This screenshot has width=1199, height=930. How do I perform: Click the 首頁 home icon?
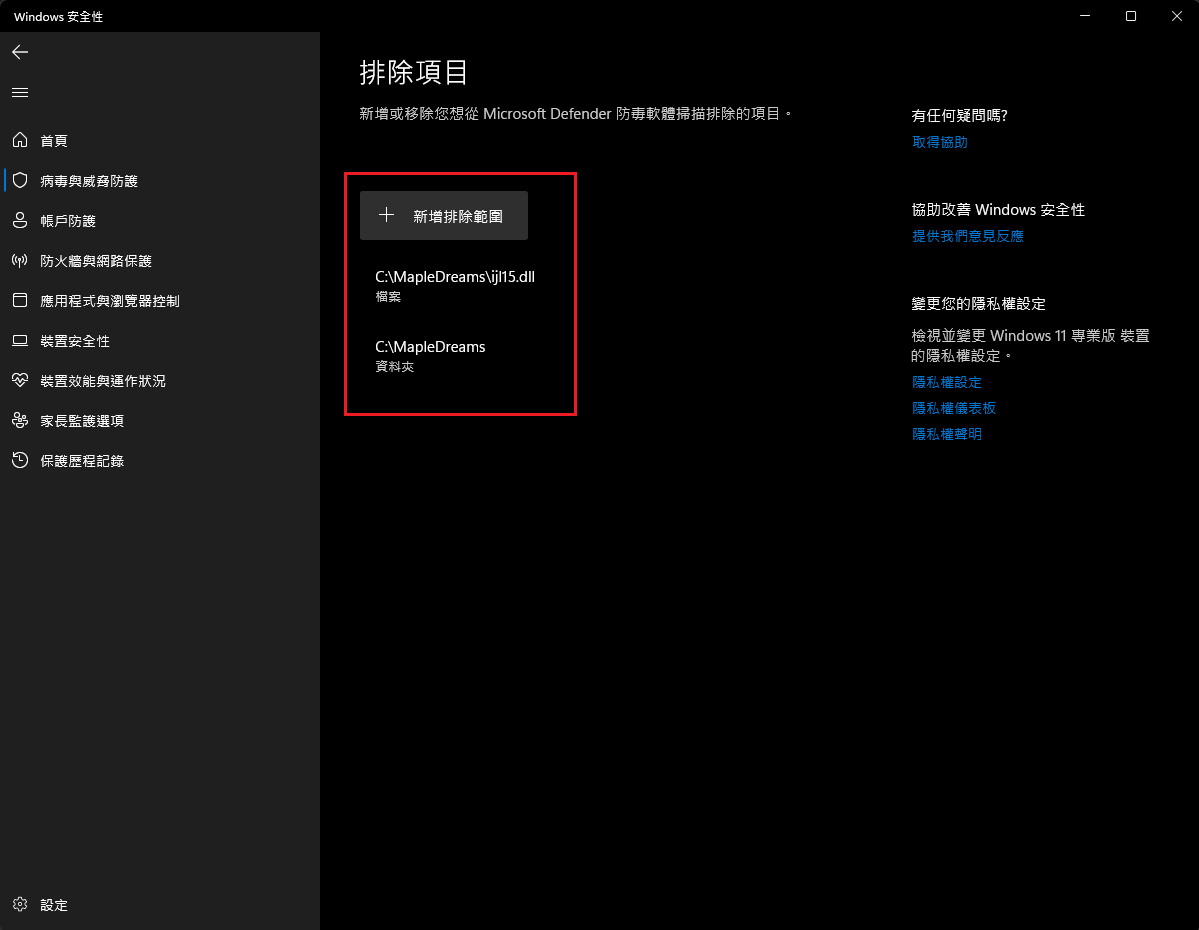point(20,141)
